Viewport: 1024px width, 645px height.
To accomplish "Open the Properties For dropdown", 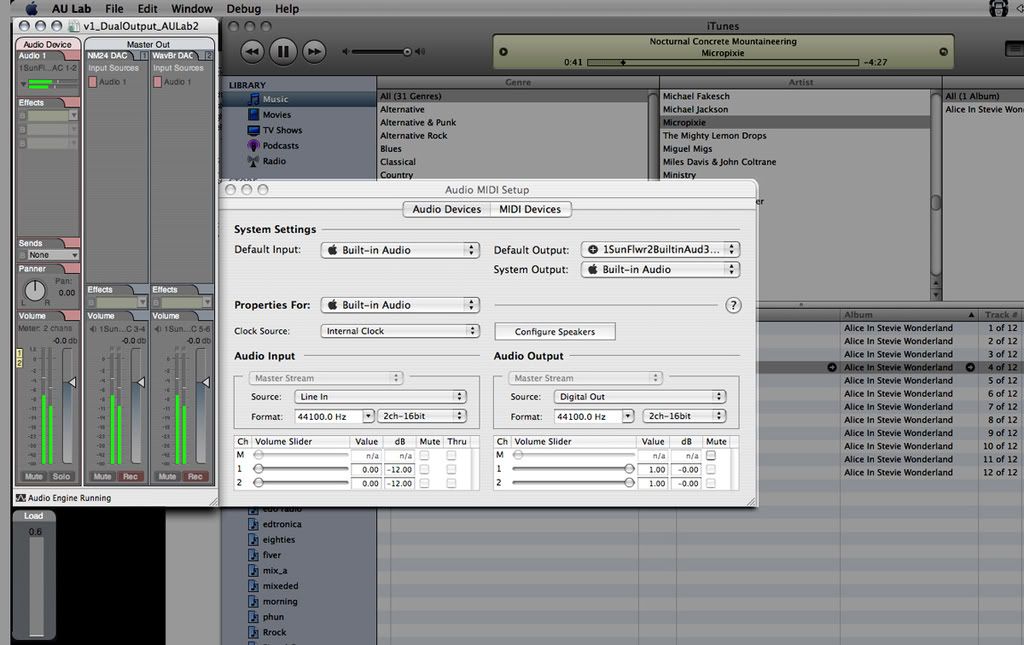I will pyautogui.click(x=400, y=305).
